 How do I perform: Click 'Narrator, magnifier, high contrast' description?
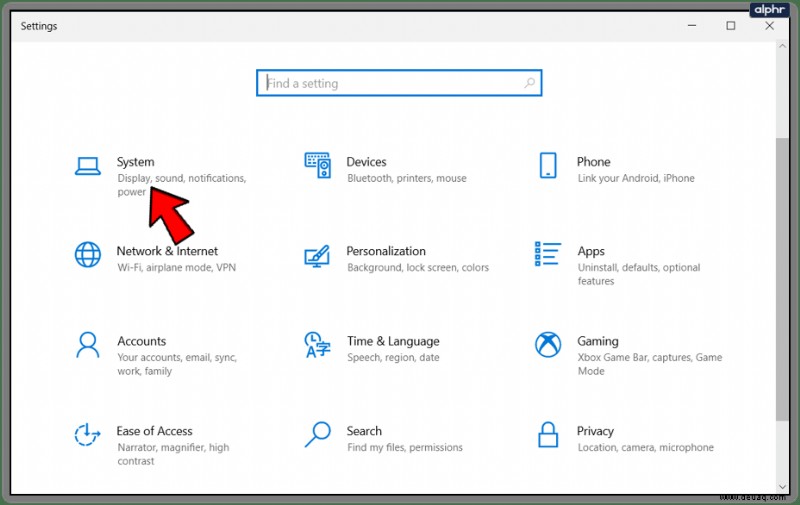[x=173, y=454]
